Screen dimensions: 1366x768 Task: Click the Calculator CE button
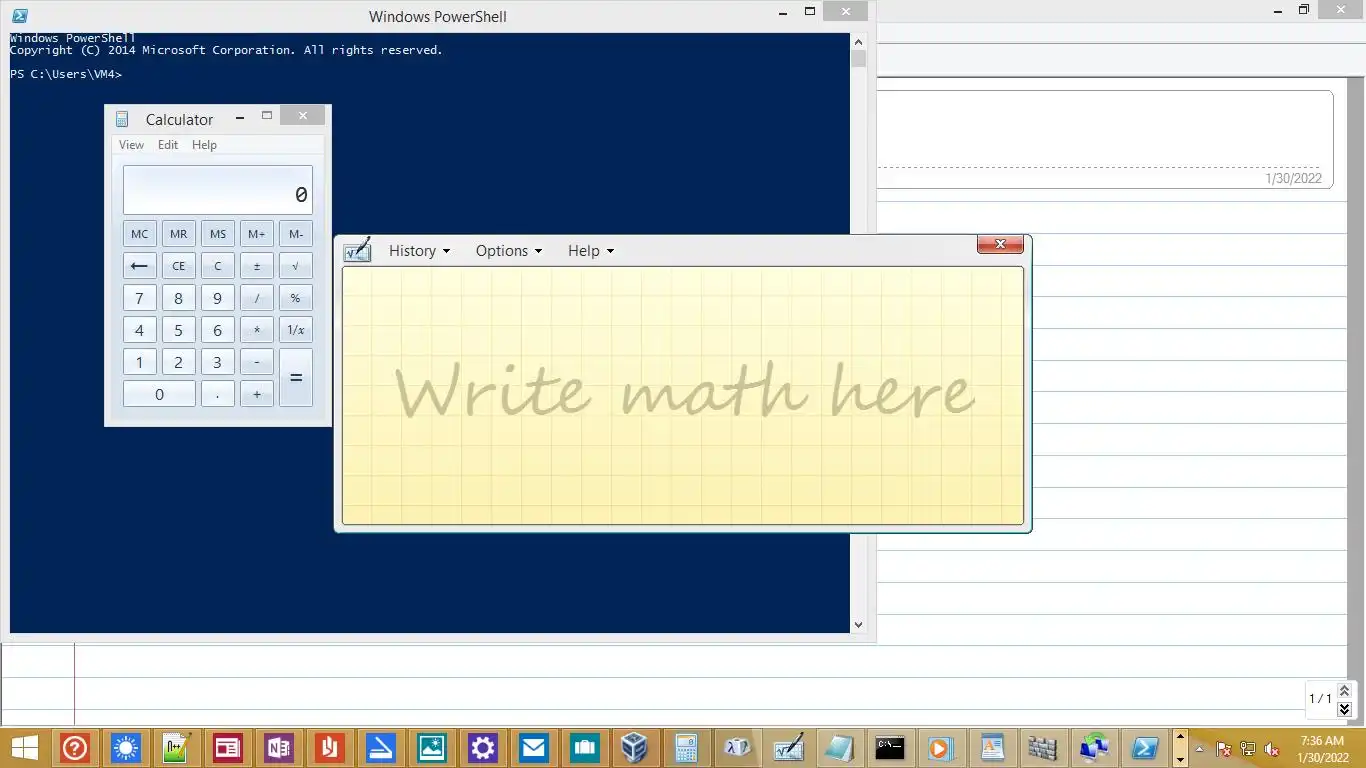178,266
